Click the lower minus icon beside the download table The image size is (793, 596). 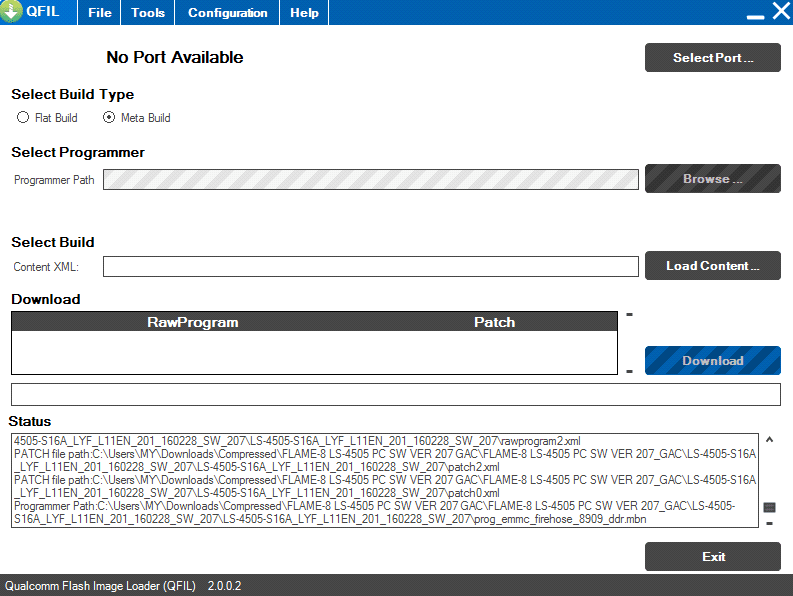click(x=630, y=371)
